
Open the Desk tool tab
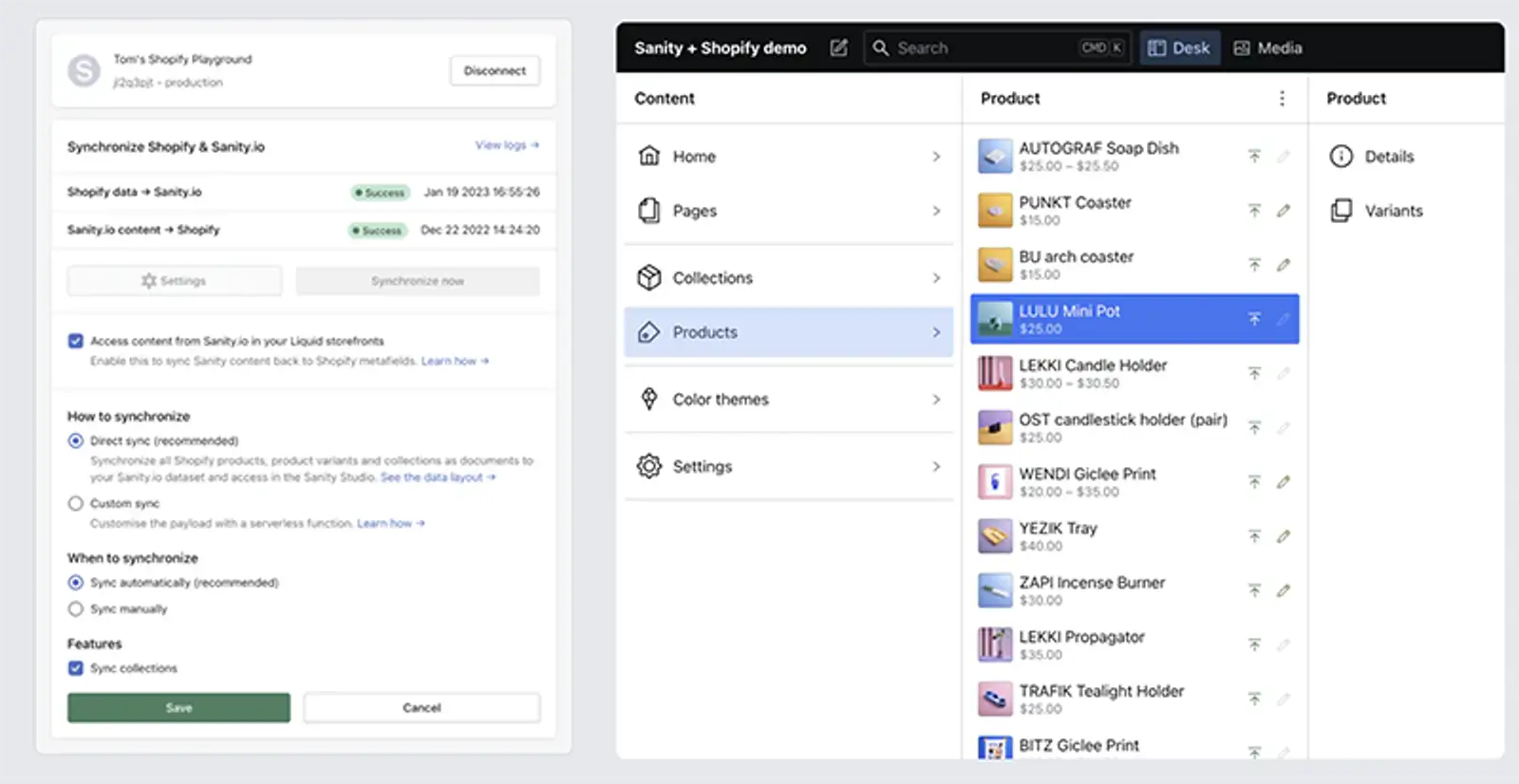point(1178,47)
